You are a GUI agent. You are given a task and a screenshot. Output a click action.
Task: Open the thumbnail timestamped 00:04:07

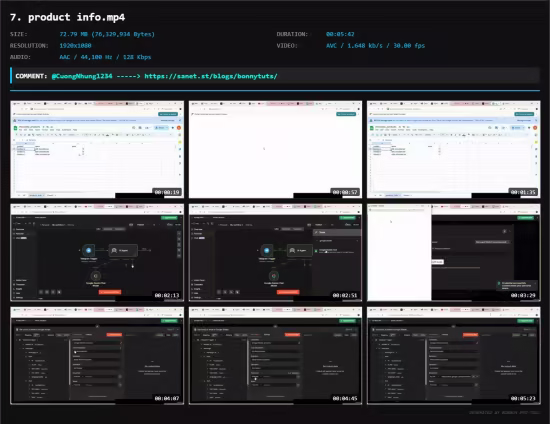point(97,356)
